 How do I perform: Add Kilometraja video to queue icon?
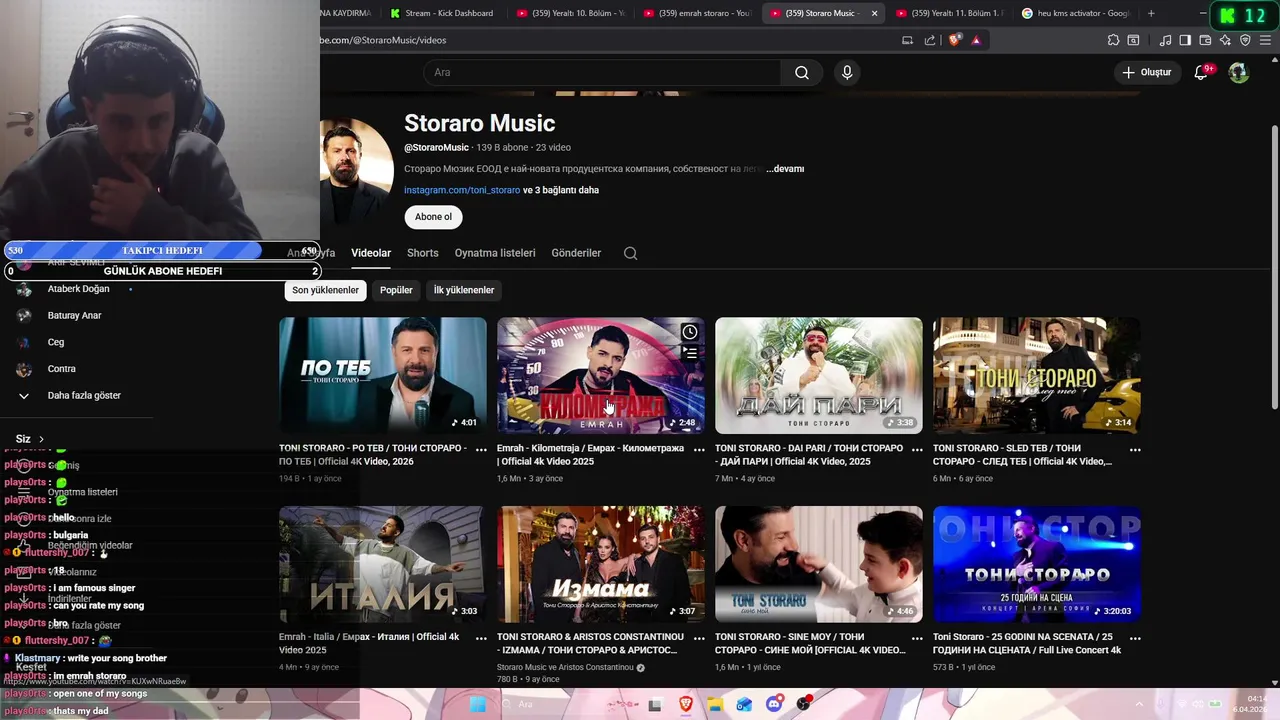click(x=690, y=353)
